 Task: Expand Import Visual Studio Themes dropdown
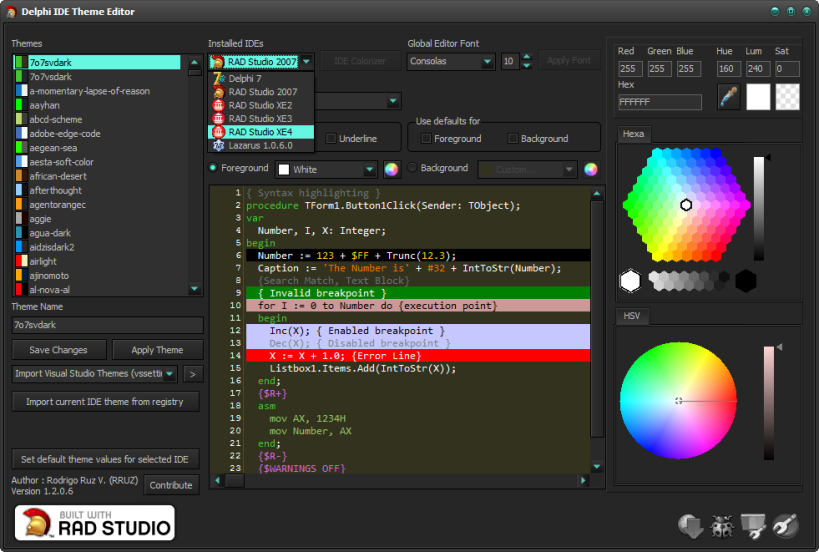point(169,374)
